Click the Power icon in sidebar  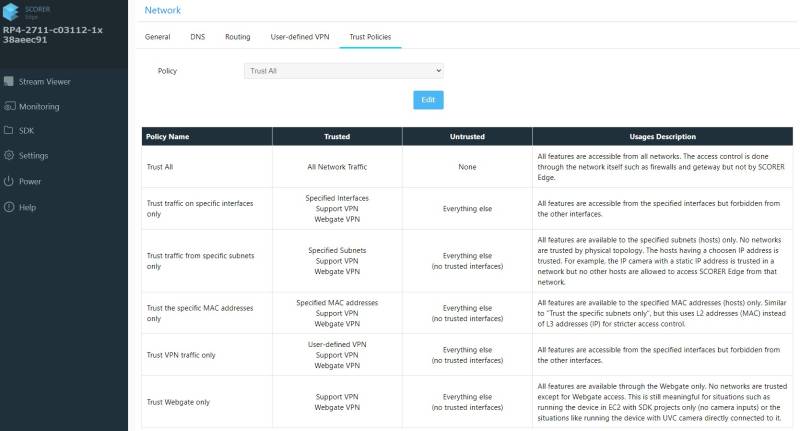pos(9,182)
